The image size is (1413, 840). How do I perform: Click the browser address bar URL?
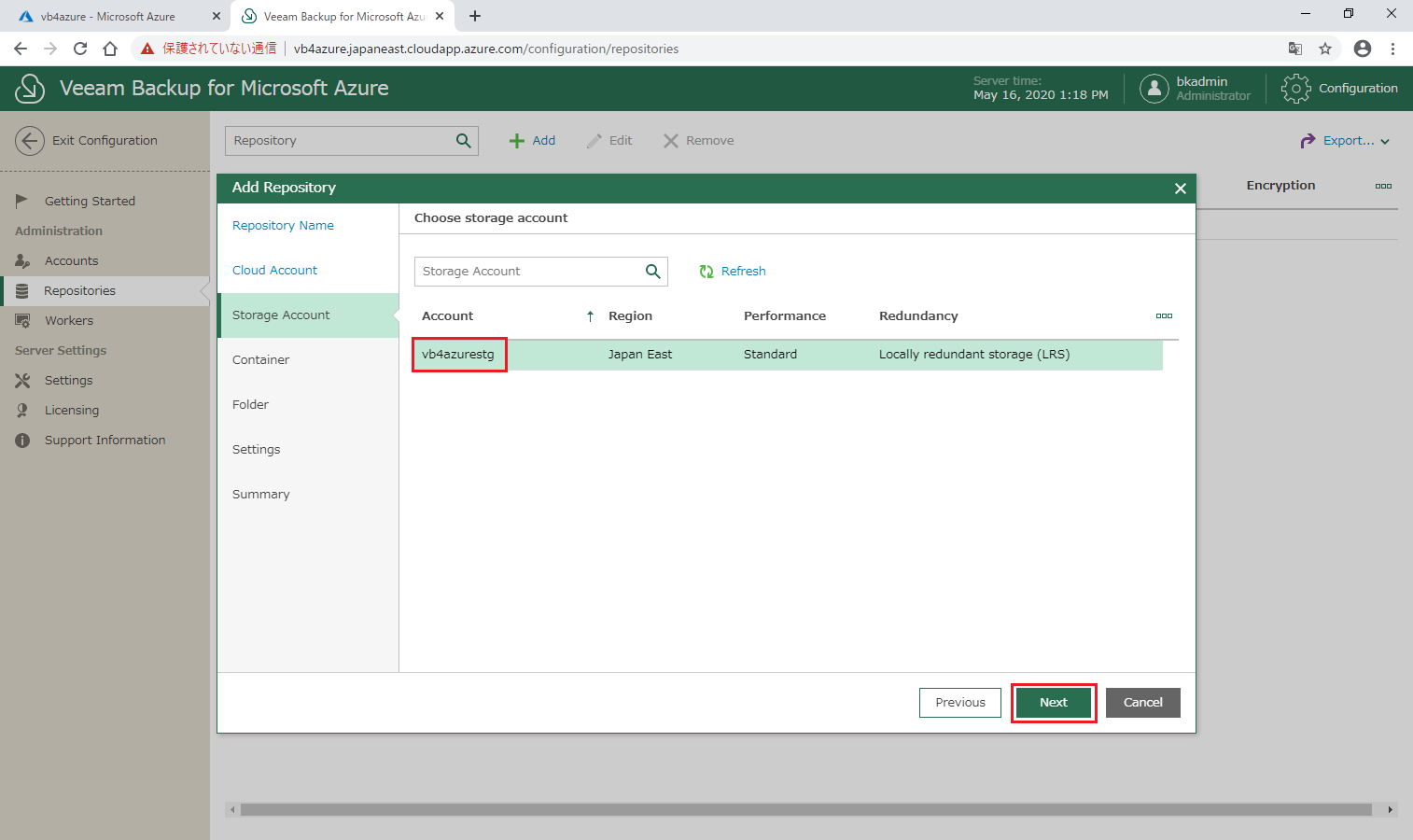[486, 49]
